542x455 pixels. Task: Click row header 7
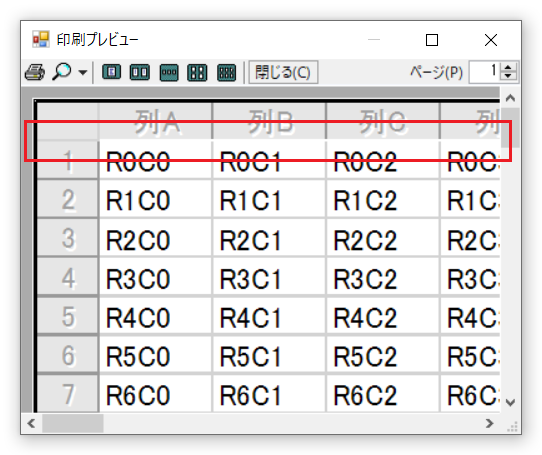pyautogui.click(x=68, y=394)
